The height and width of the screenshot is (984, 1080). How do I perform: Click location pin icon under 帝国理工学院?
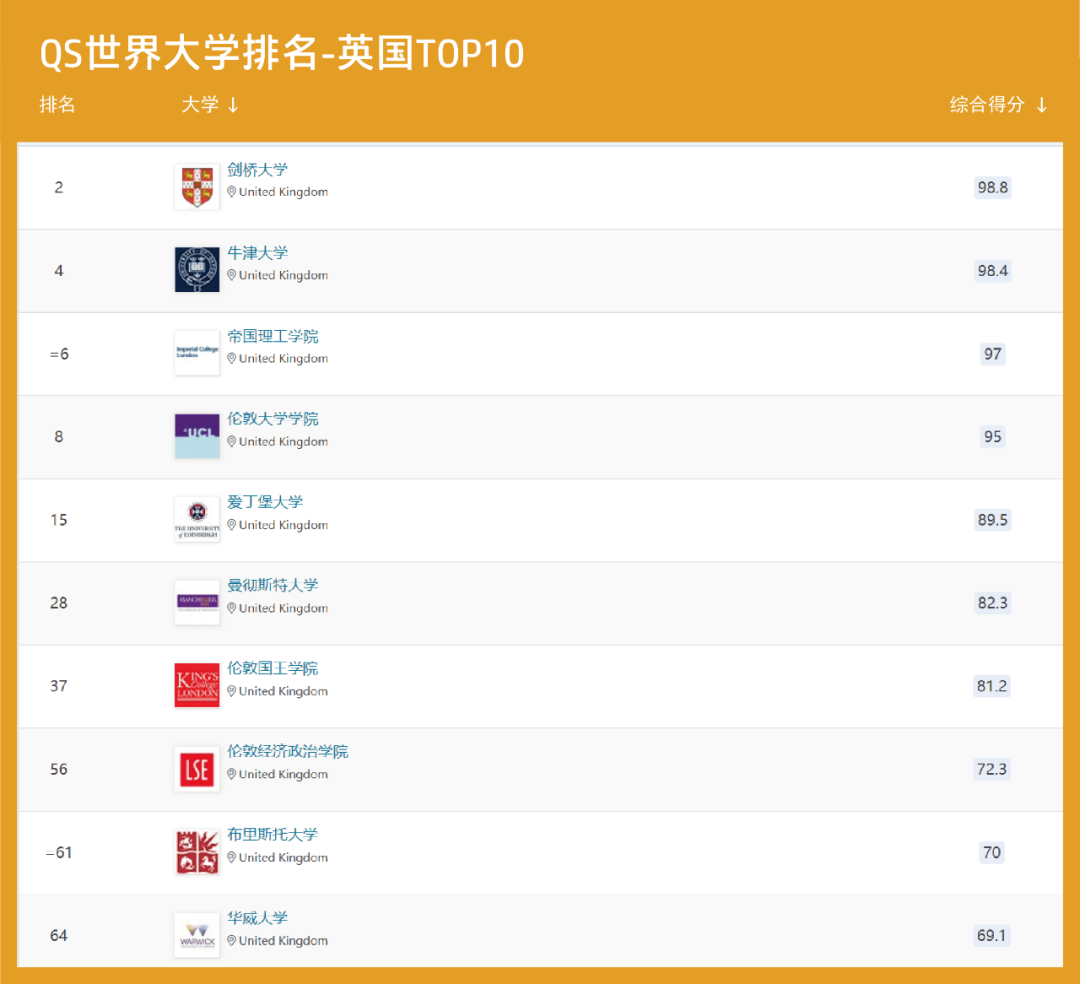pyautogui.click(x=232, y=359)
